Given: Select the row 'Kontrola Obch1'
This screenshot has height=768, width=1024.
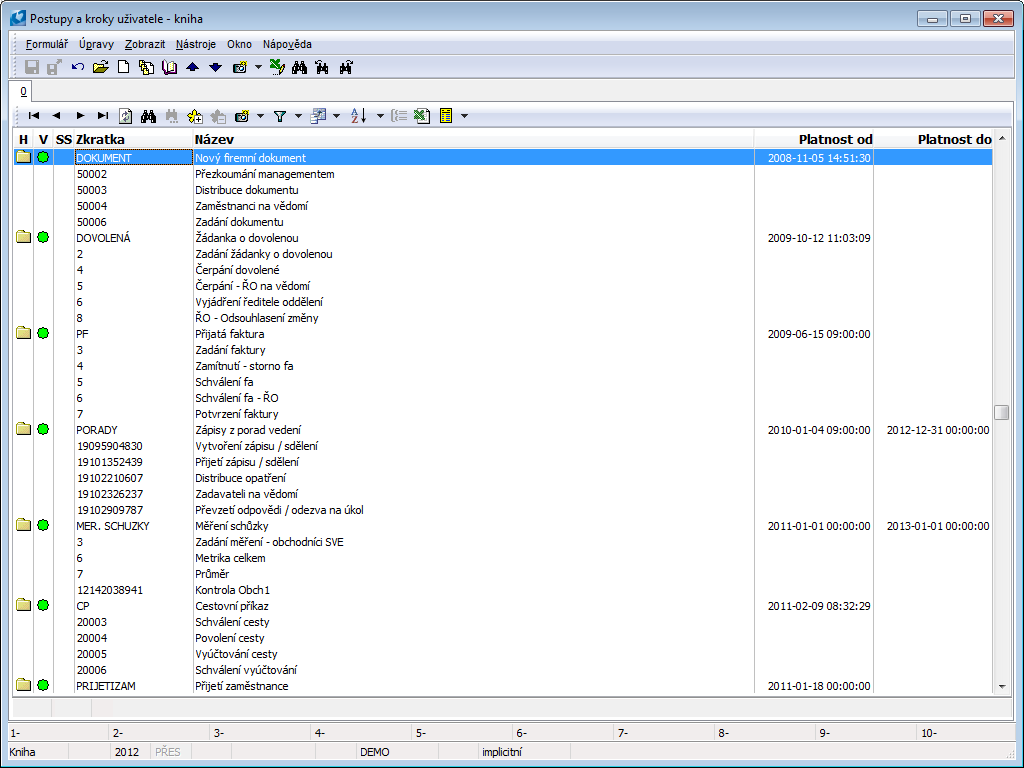Looking at the screenshot, I should tap(503, 590).
